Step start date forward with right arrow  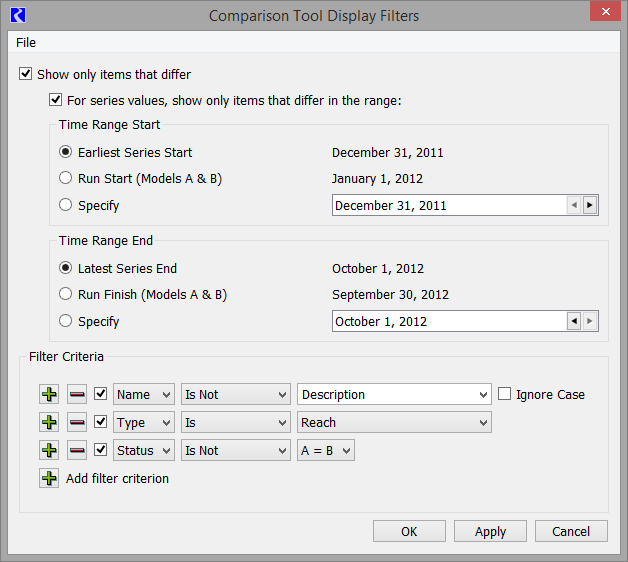(590, 205)
